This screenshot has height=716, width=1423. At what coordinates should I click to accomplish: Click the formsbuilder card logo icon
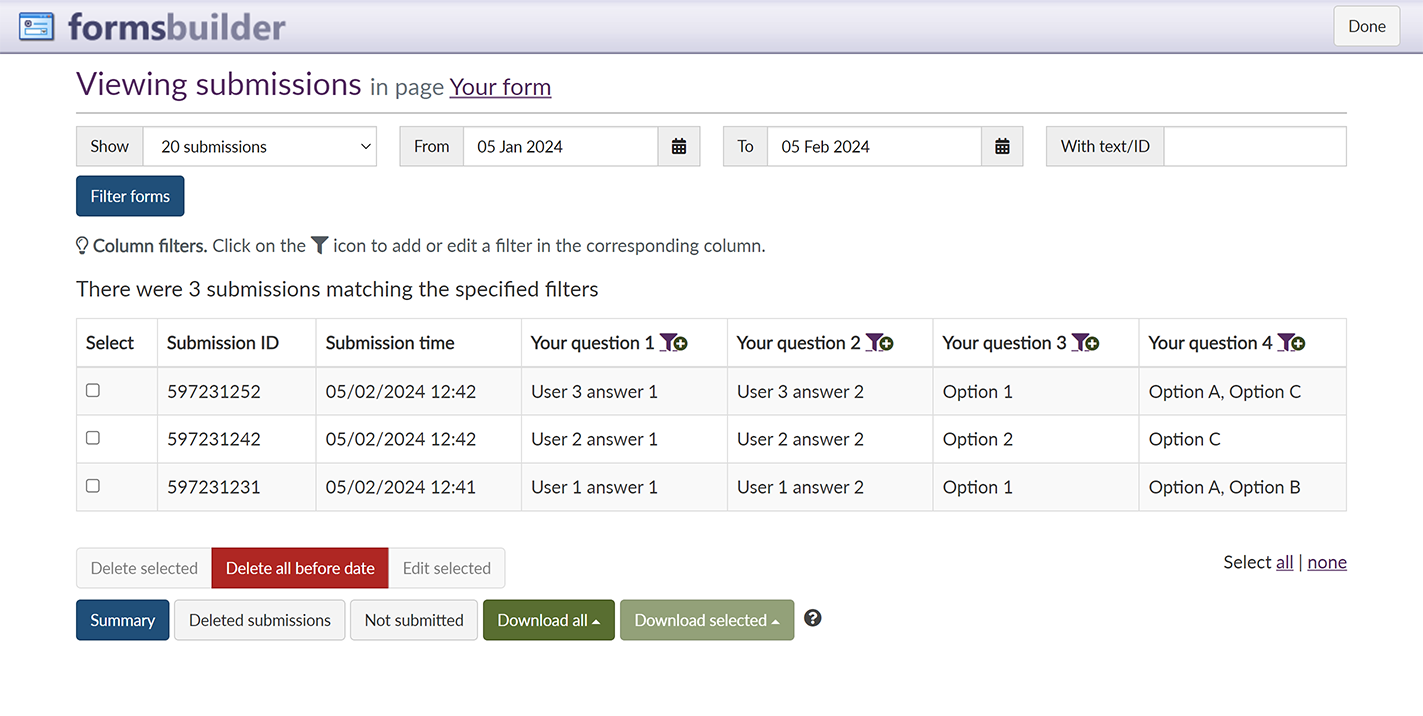[37, 25]
